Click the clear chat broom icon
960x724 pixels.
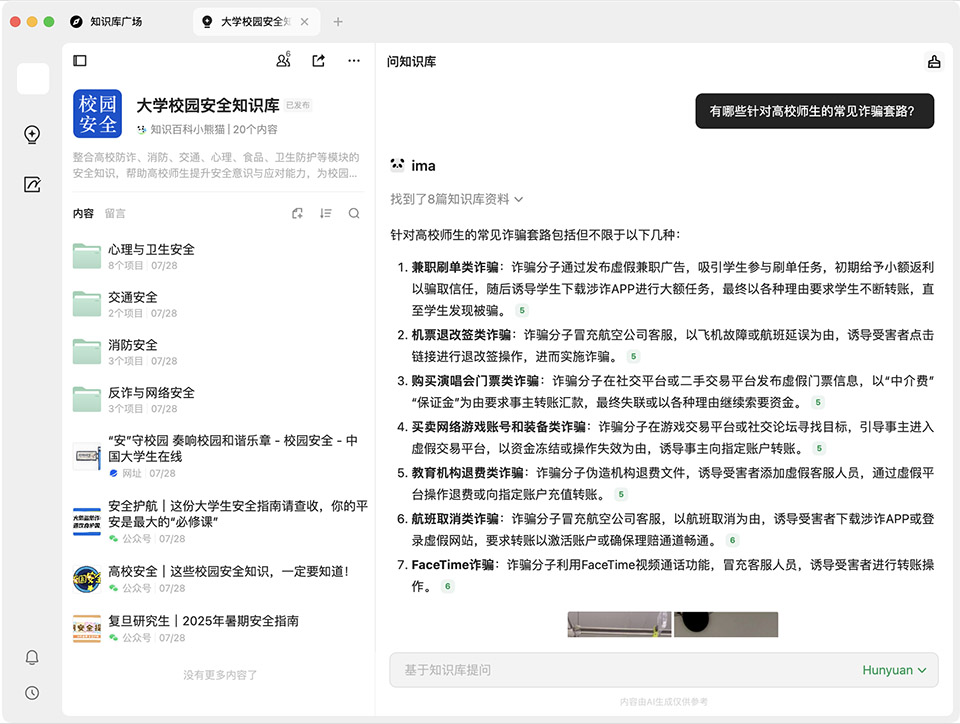934,62
